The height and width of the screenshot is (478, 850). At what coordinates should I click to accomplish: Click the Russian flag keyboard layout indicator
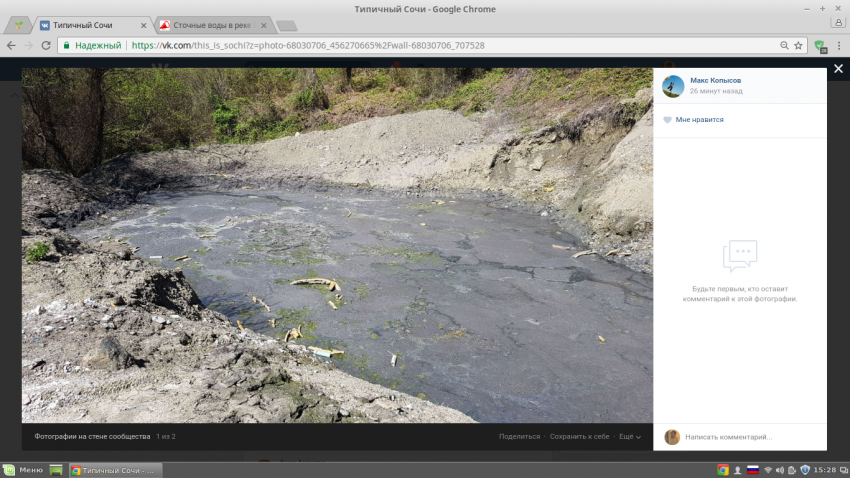[753, 470]
